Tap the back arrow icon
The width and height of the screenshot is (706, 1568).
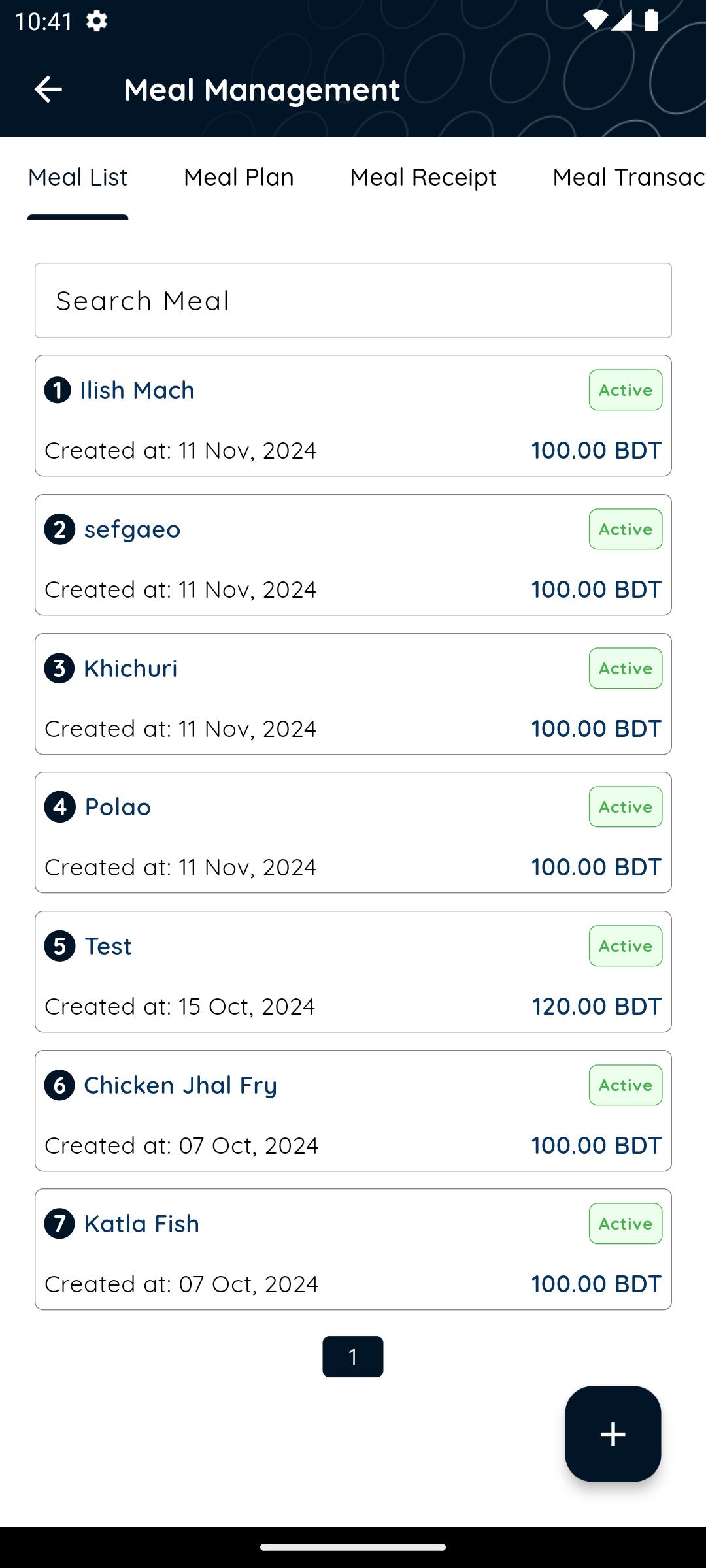point(48,90)
